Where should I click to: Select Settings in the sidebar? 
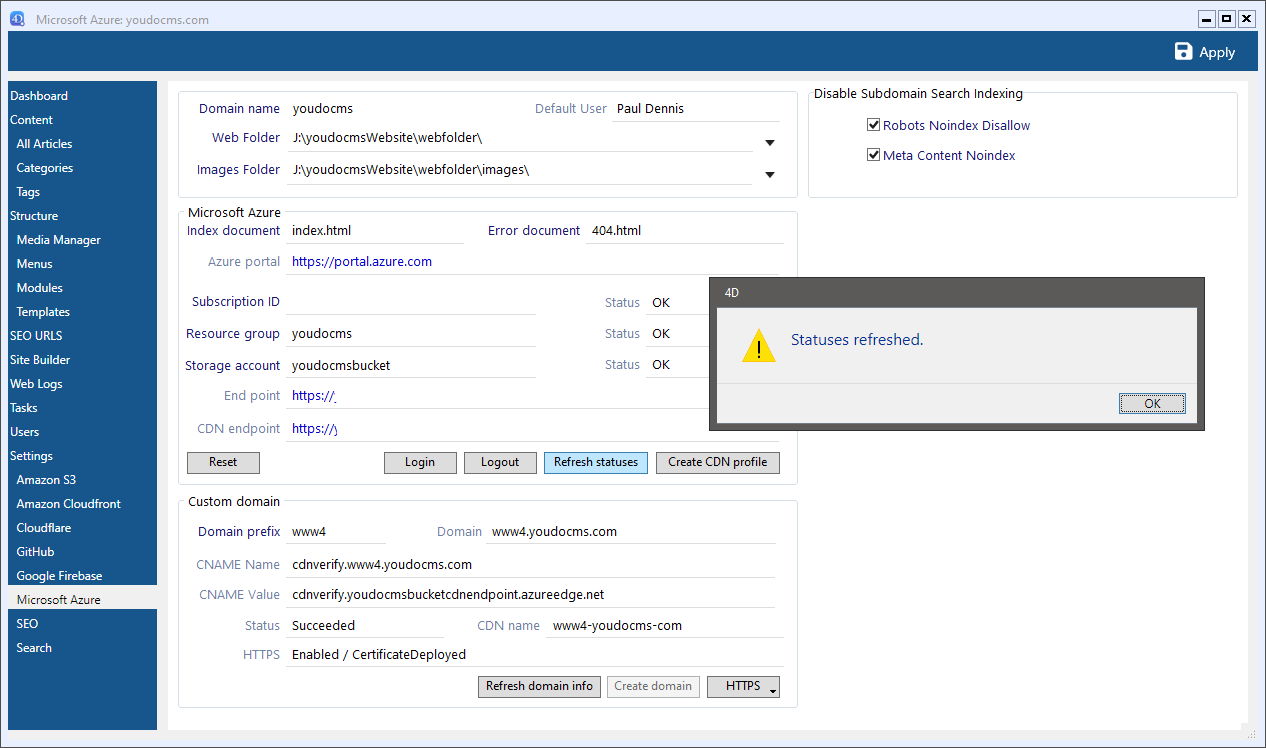coord(32,456)
